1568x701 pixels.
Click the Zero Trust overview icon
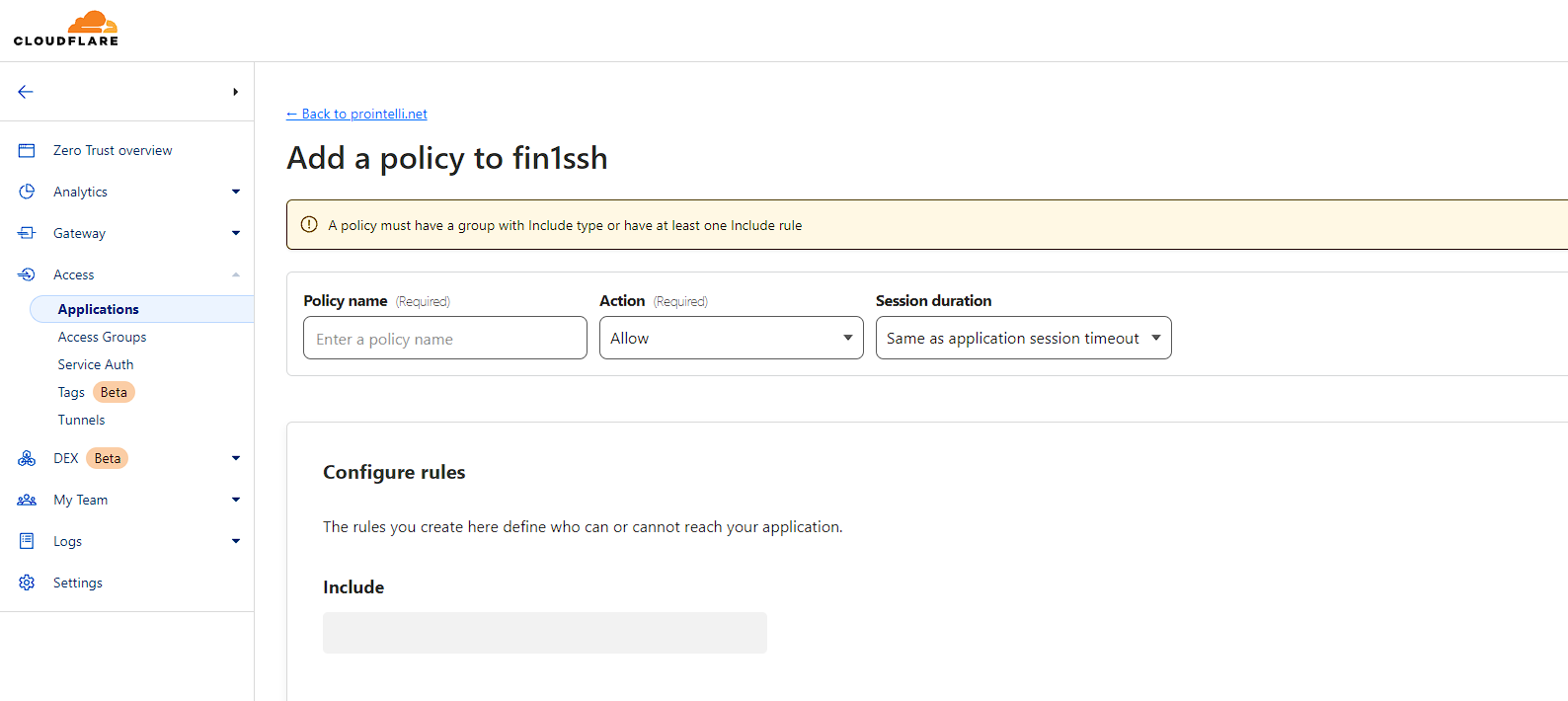point(27,150)
